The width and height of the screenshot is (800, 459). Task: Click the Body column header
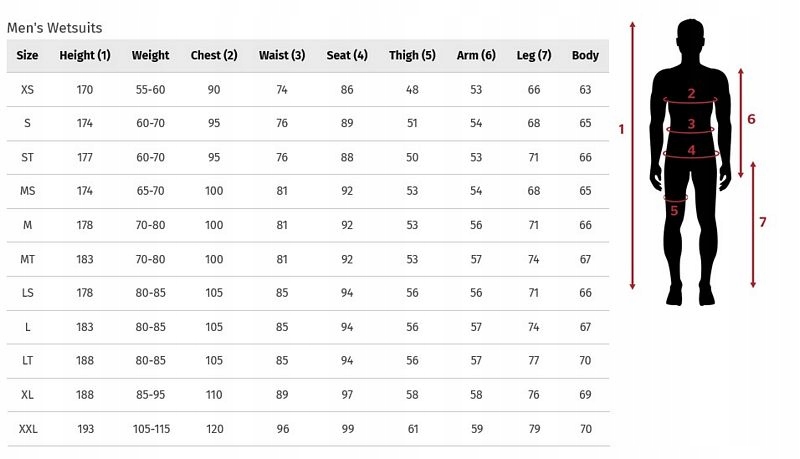tap(585, 56)
